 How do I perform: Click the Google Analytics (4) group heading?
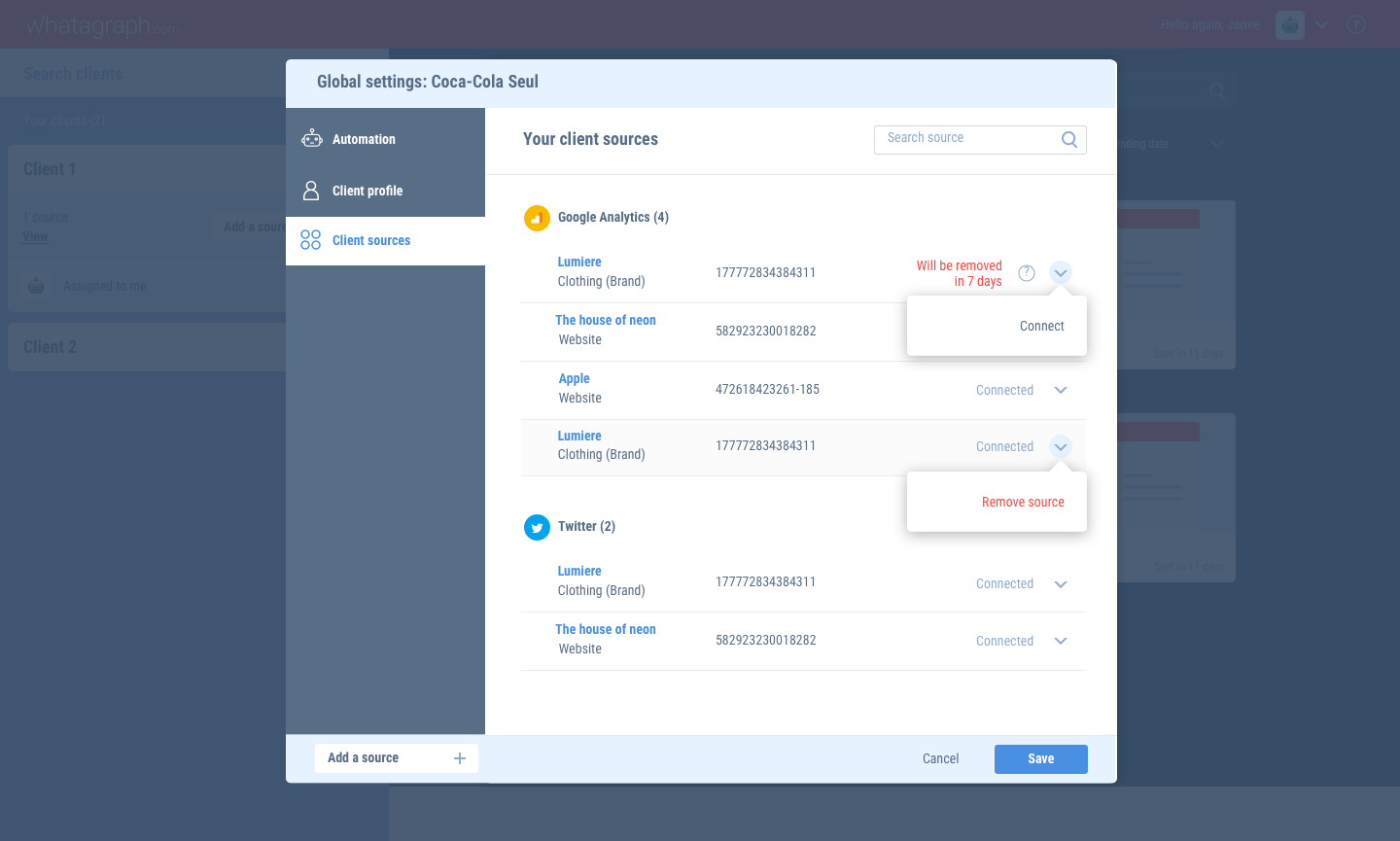613,218
